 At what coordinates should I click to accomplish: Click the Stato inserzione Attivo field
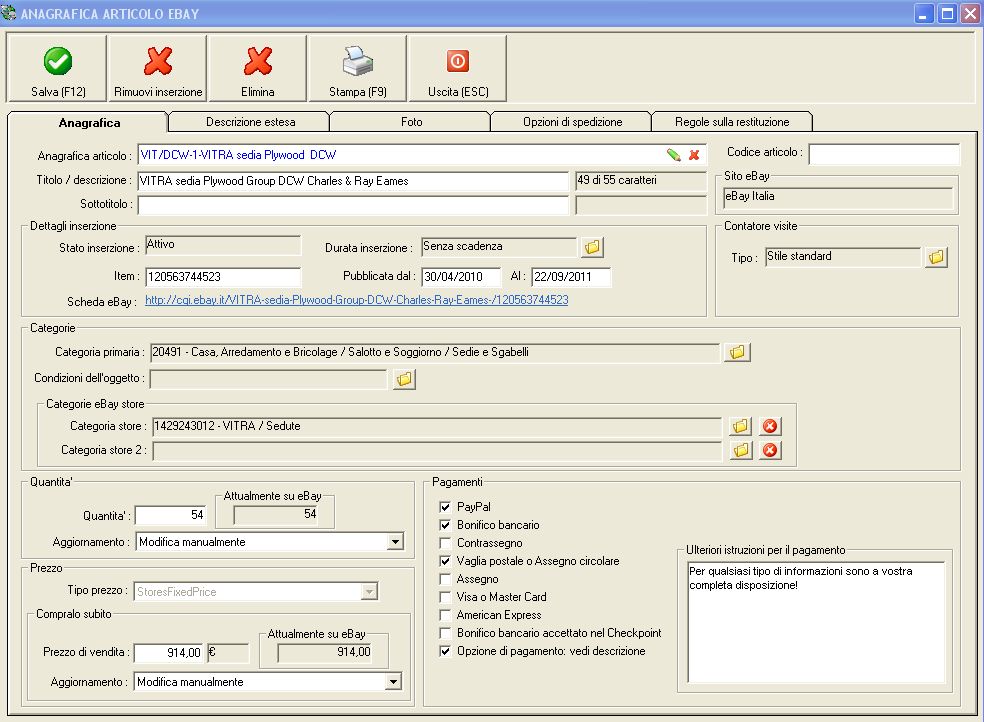pyautogui.click(x=223, y=245)
